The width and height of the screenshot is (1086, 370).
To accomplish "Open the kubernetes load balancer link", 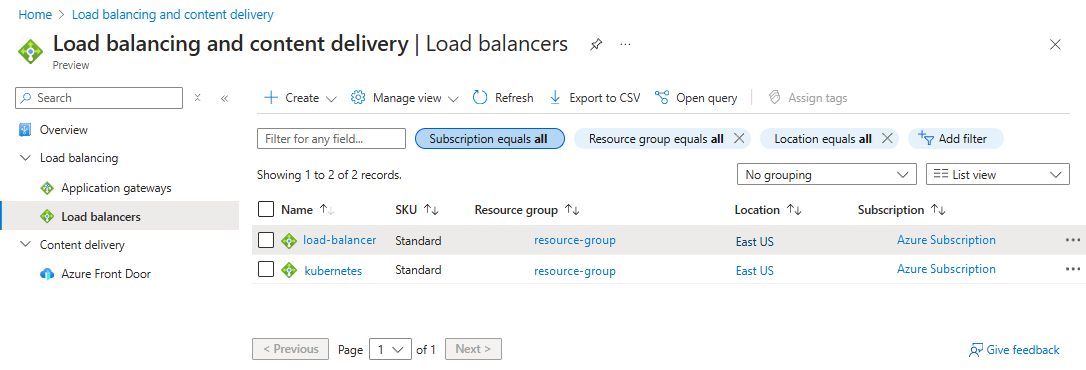I will coord(333,271).
